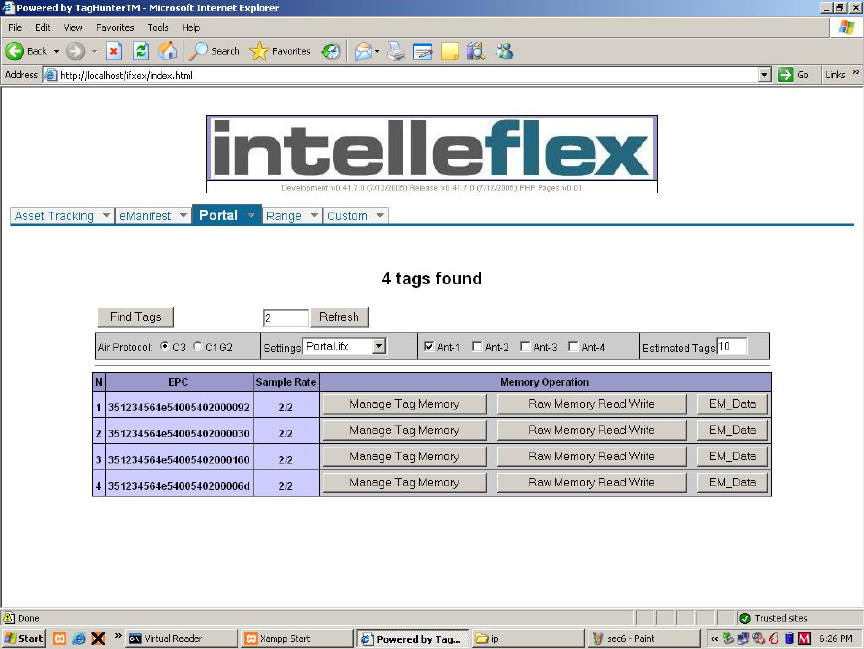
Task: Open the Windows Start menu
Action: (24, 639)
